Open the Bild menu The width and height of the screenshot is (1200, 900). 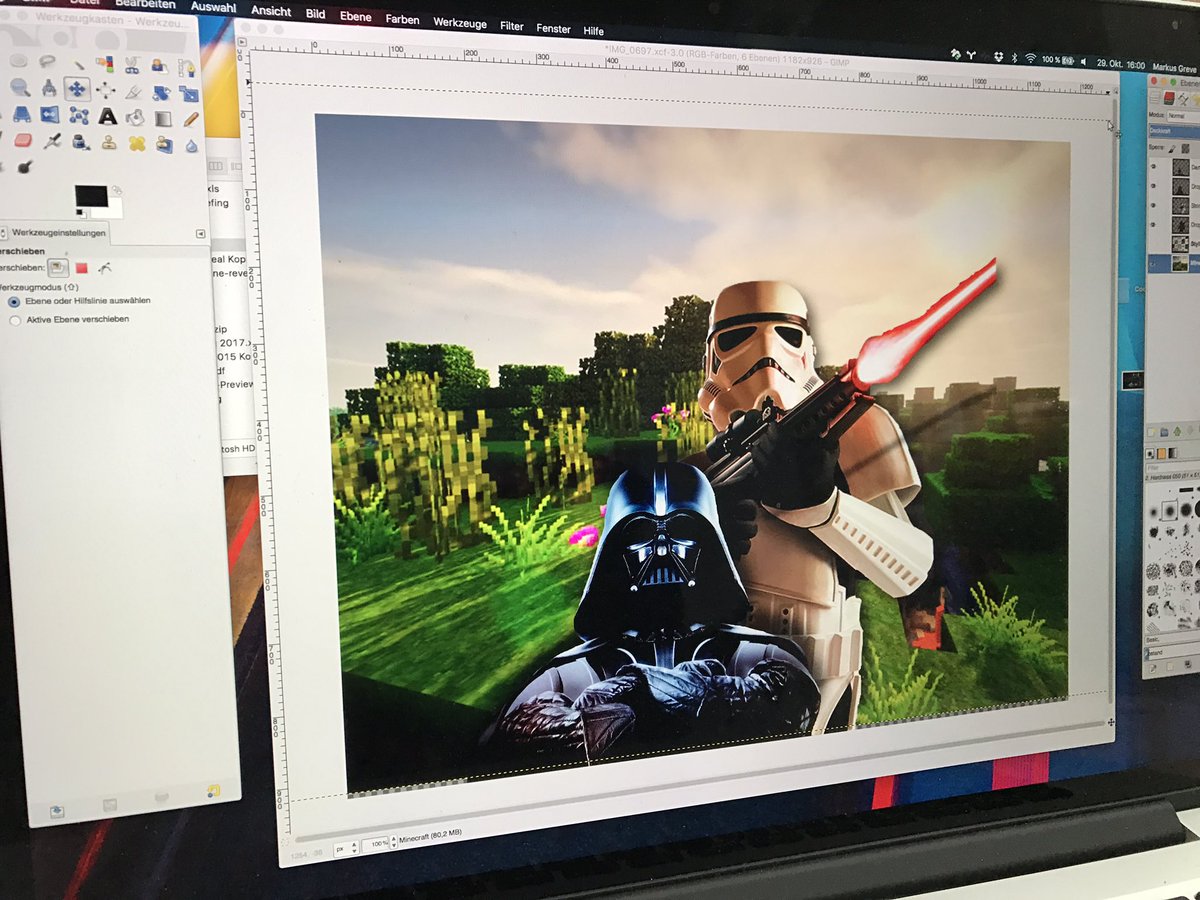click(316, 14)
